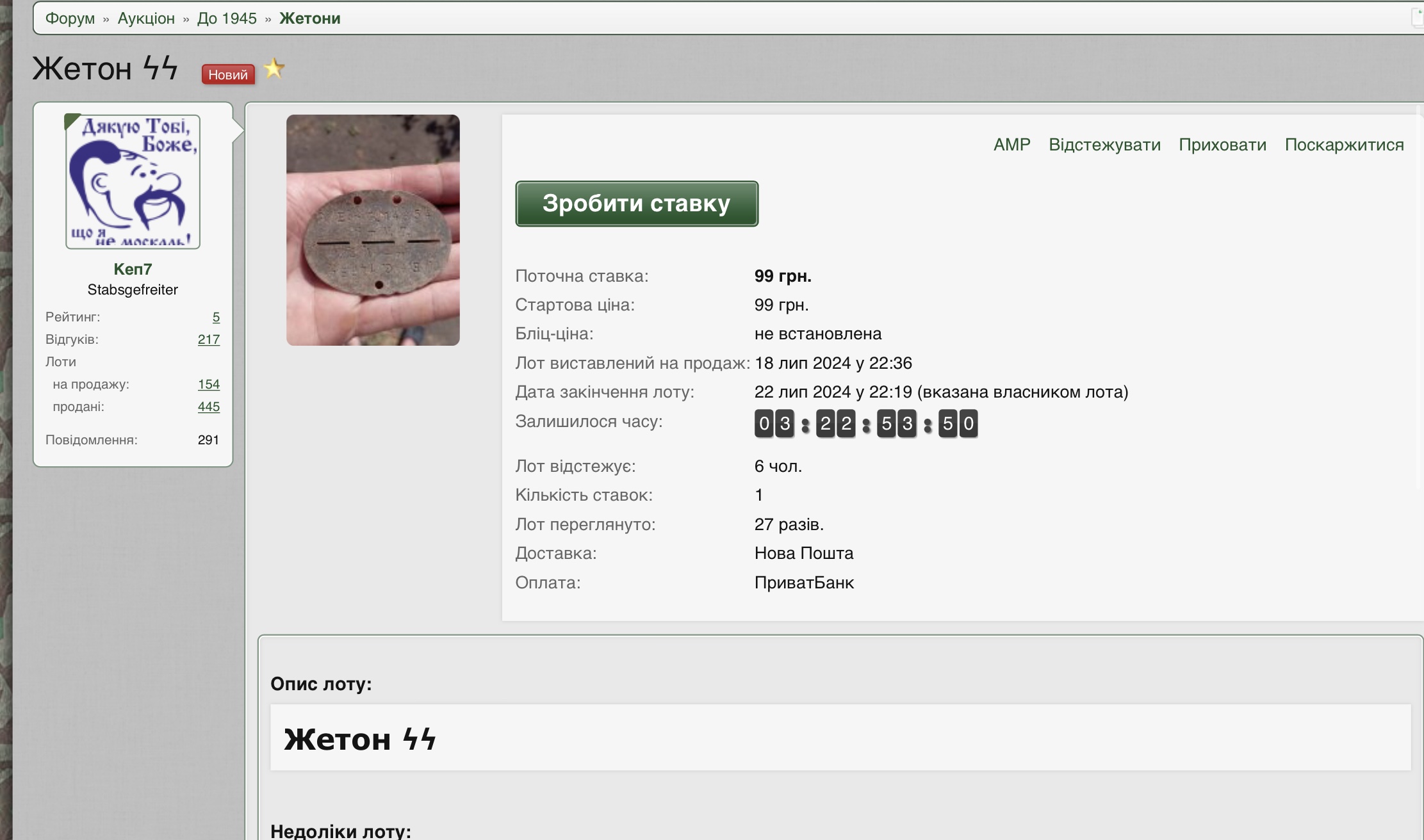
Task: Open the Жетони breadcrumb section
Action: coord(310,19)
